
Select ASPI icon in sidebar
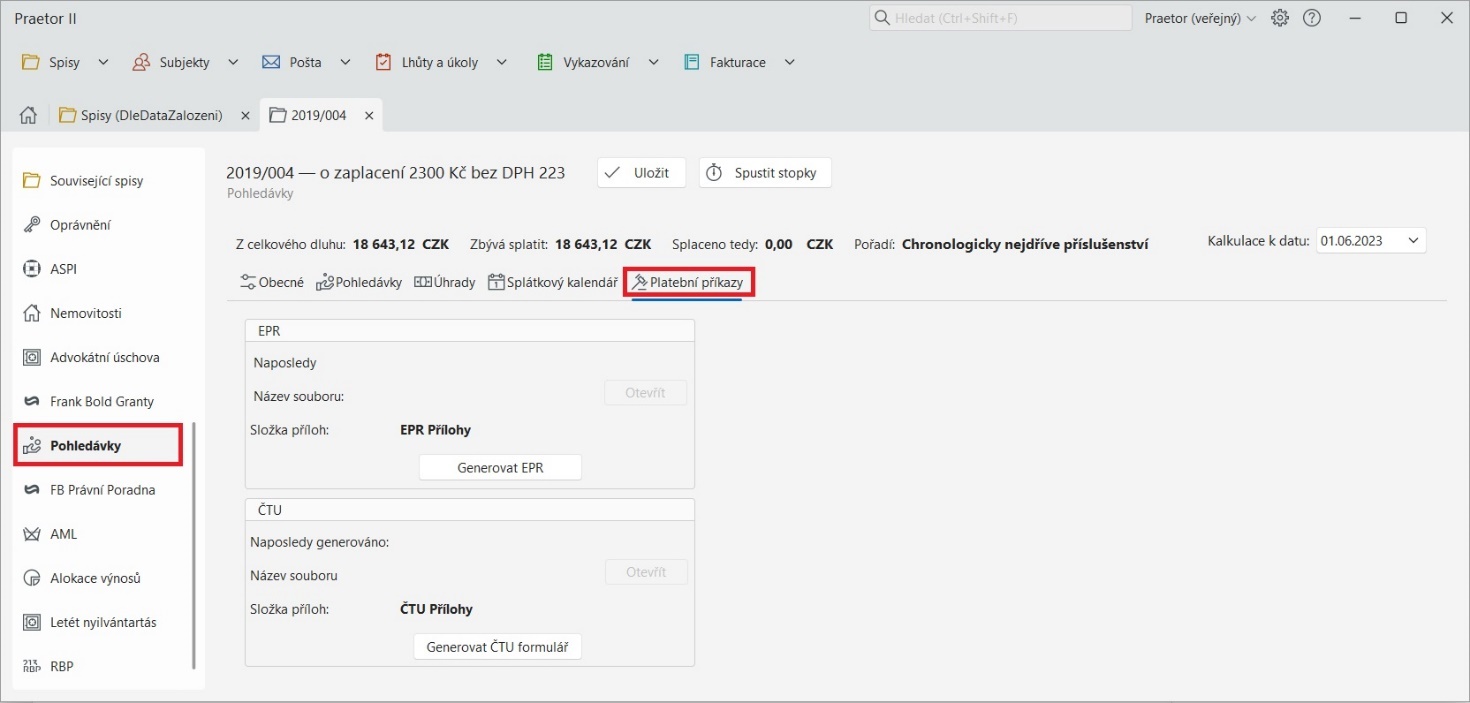pos(32,269)
